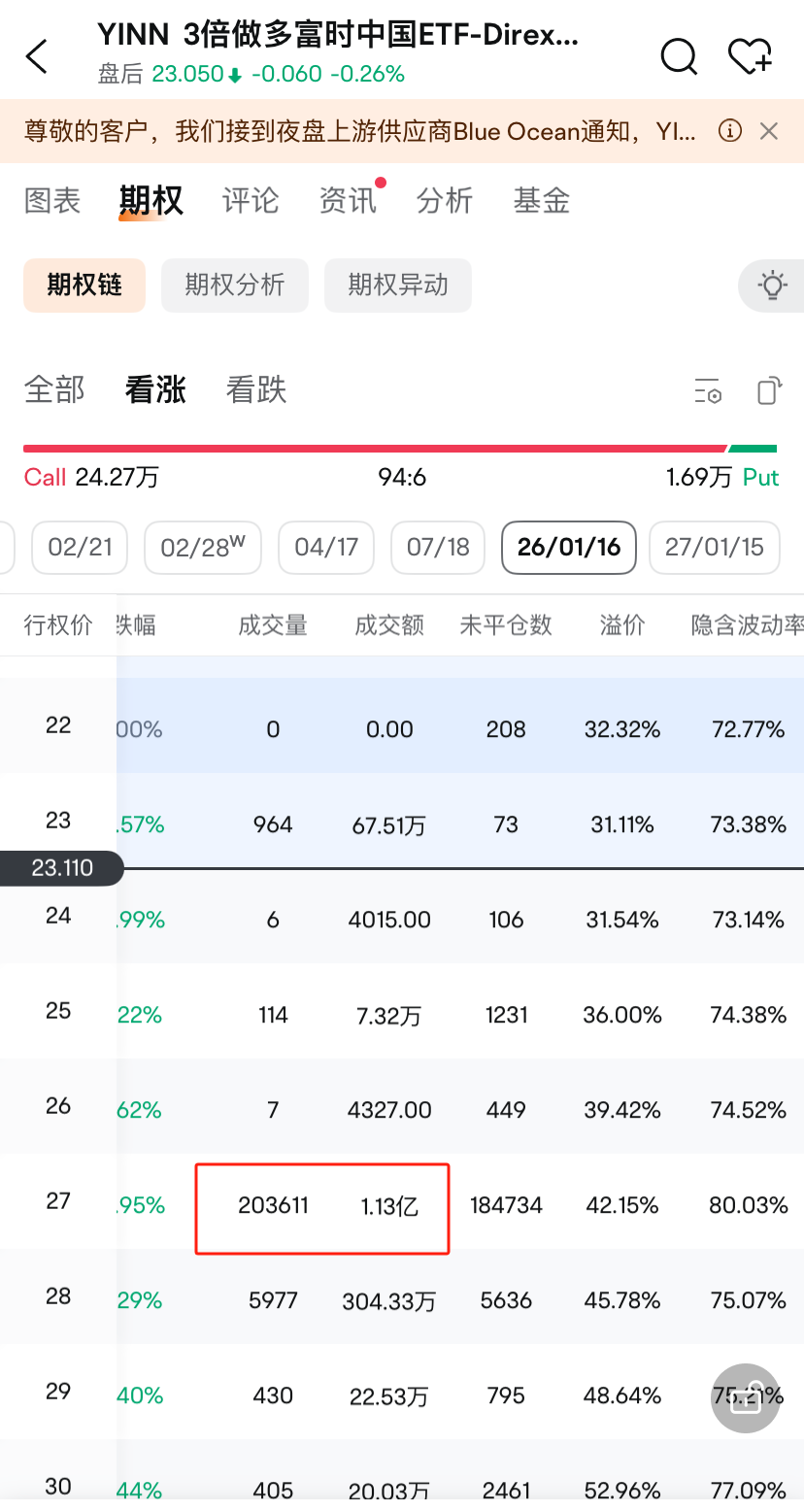
Task: Open the 期权异动 sub-tab
Action: (x=398, y=286)
